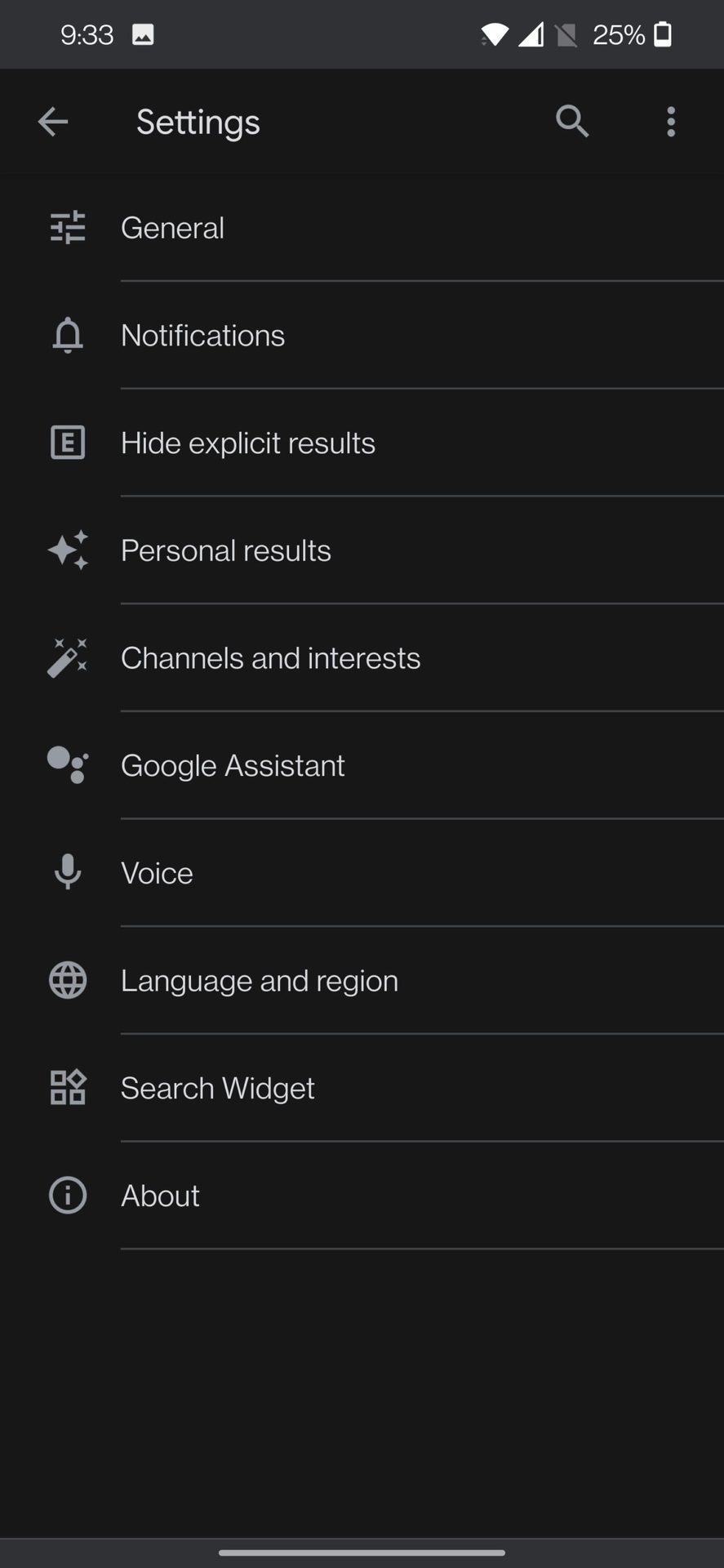This screenshot has width=724, height=1568.
Task: Open the search magnifier icon
Action: click(572, 122)
